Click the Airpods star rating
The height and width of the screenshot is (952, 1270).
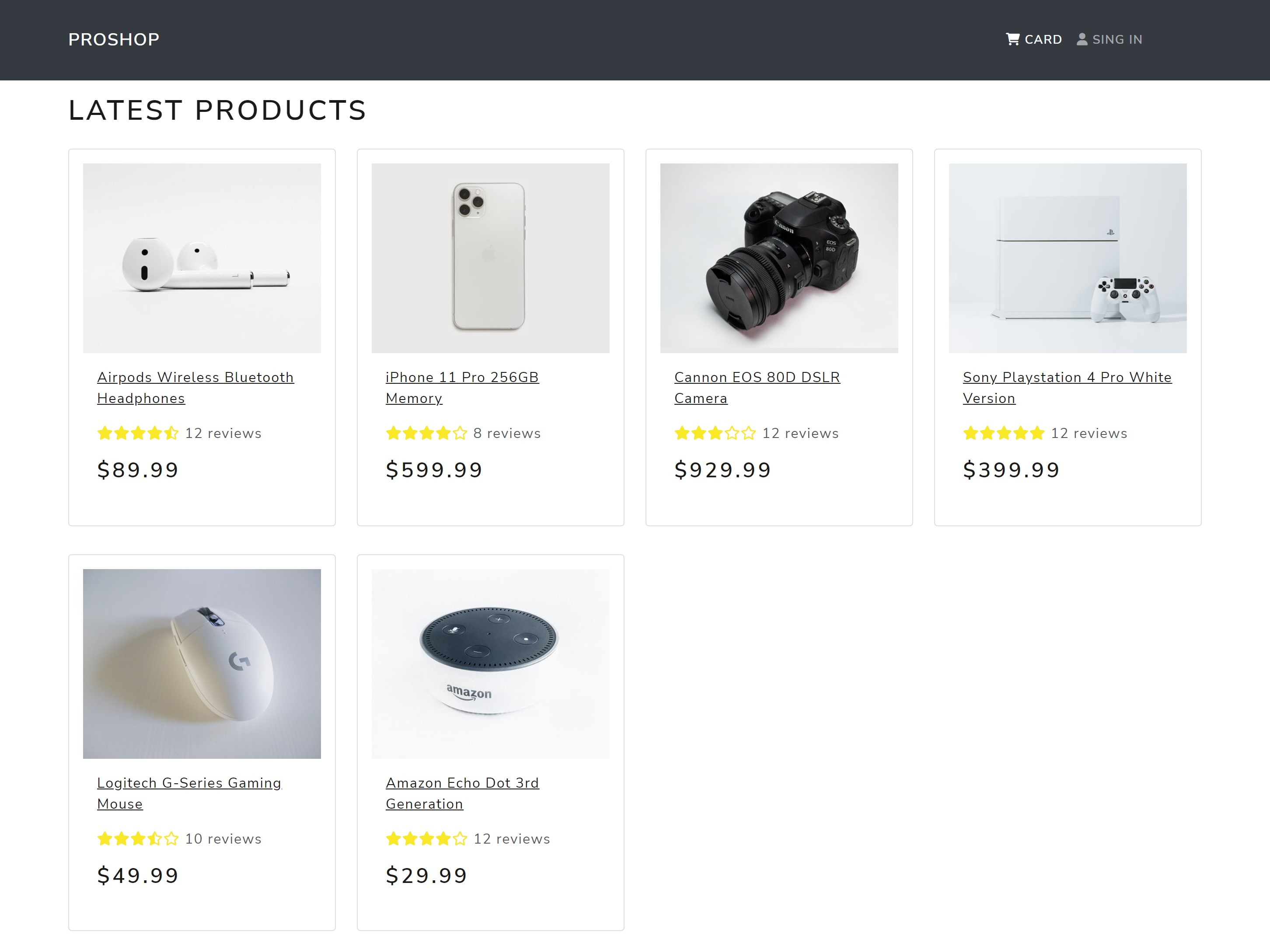pyautogui.click(x=138, y=433)
